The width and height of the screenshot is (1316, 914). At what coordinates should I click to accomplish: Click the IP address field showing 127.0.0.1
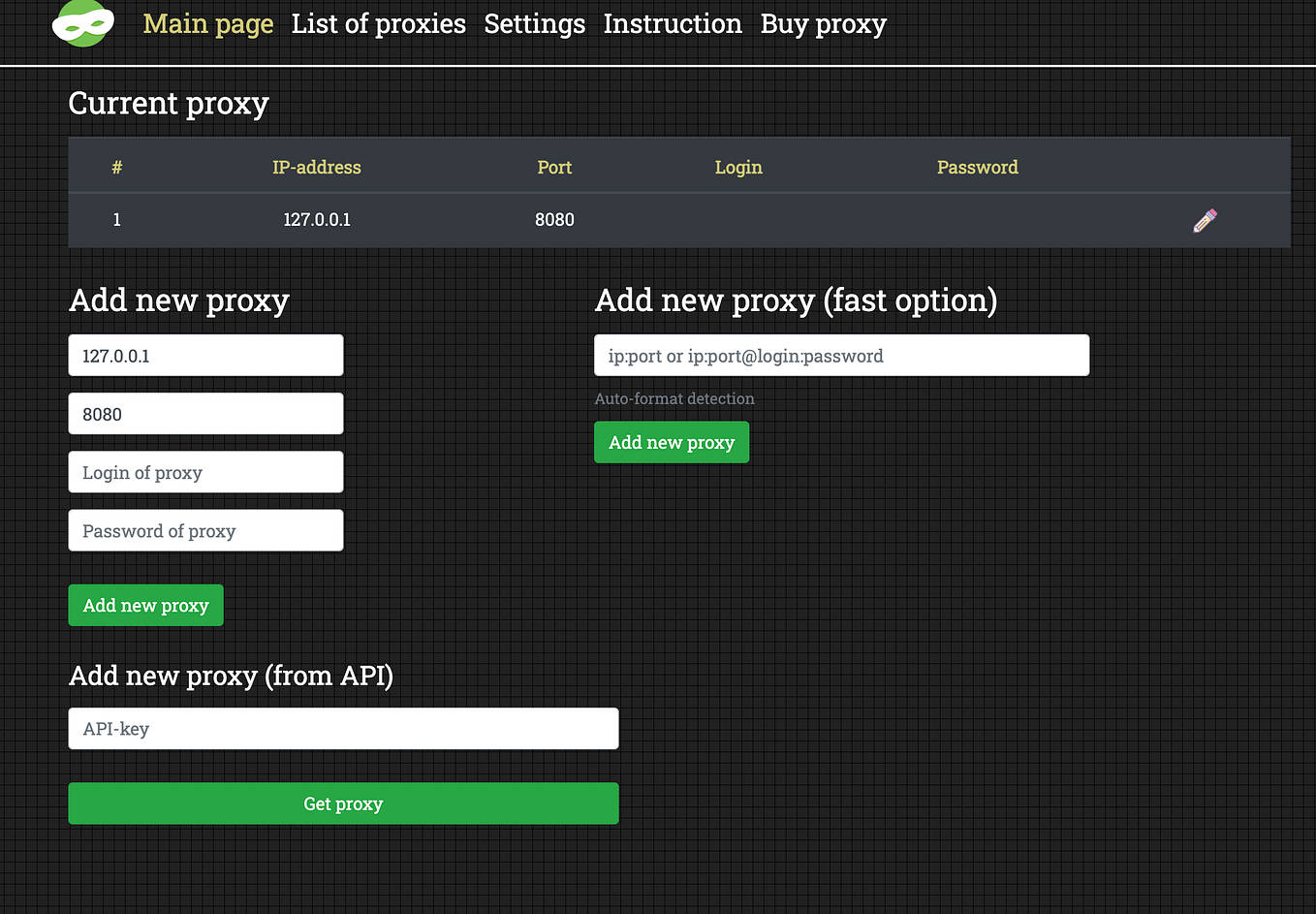click(x=205, y=355)
